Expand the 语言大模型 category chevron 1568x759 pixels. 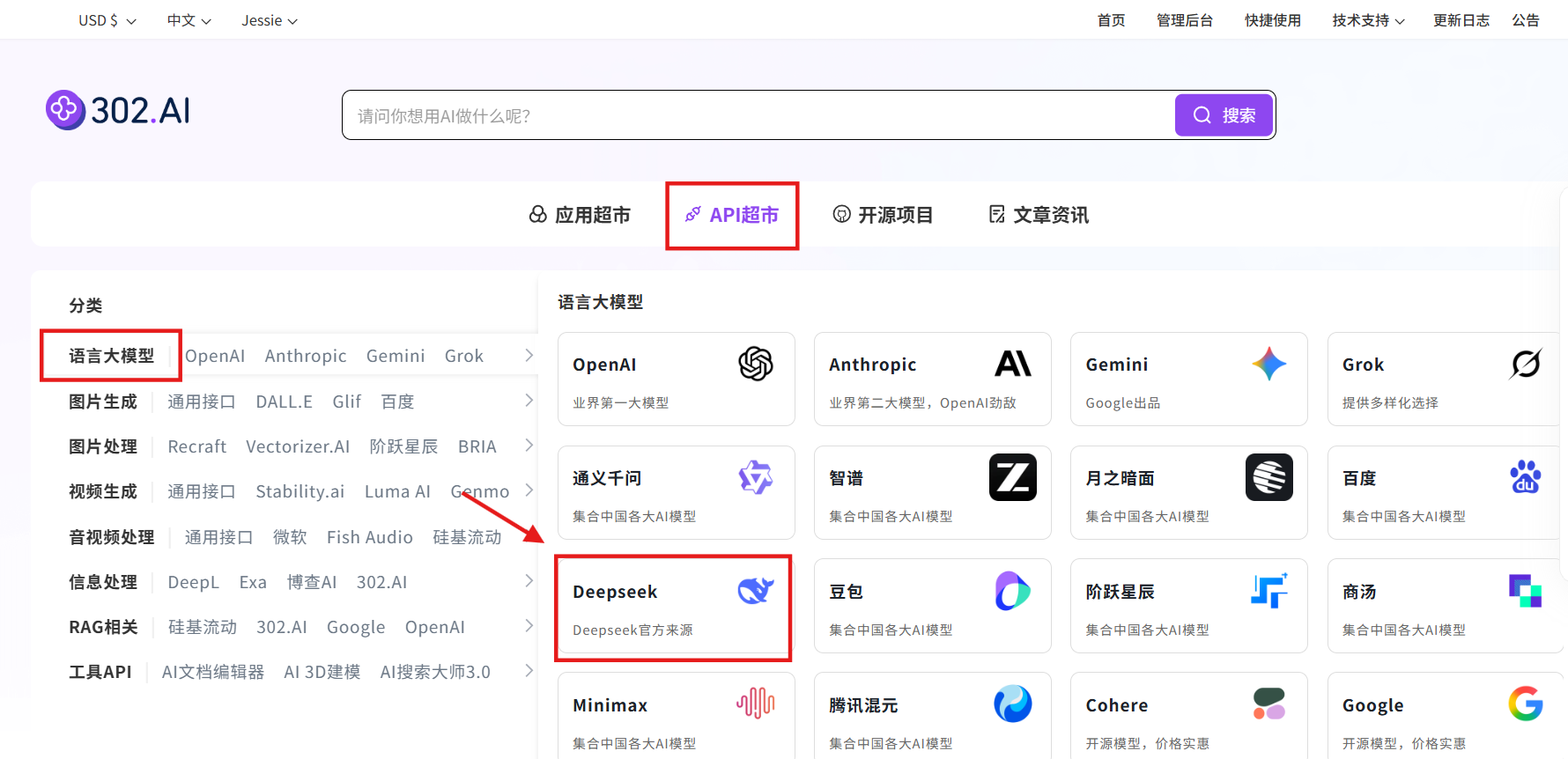pyautogui.click(x=529, y=355)
